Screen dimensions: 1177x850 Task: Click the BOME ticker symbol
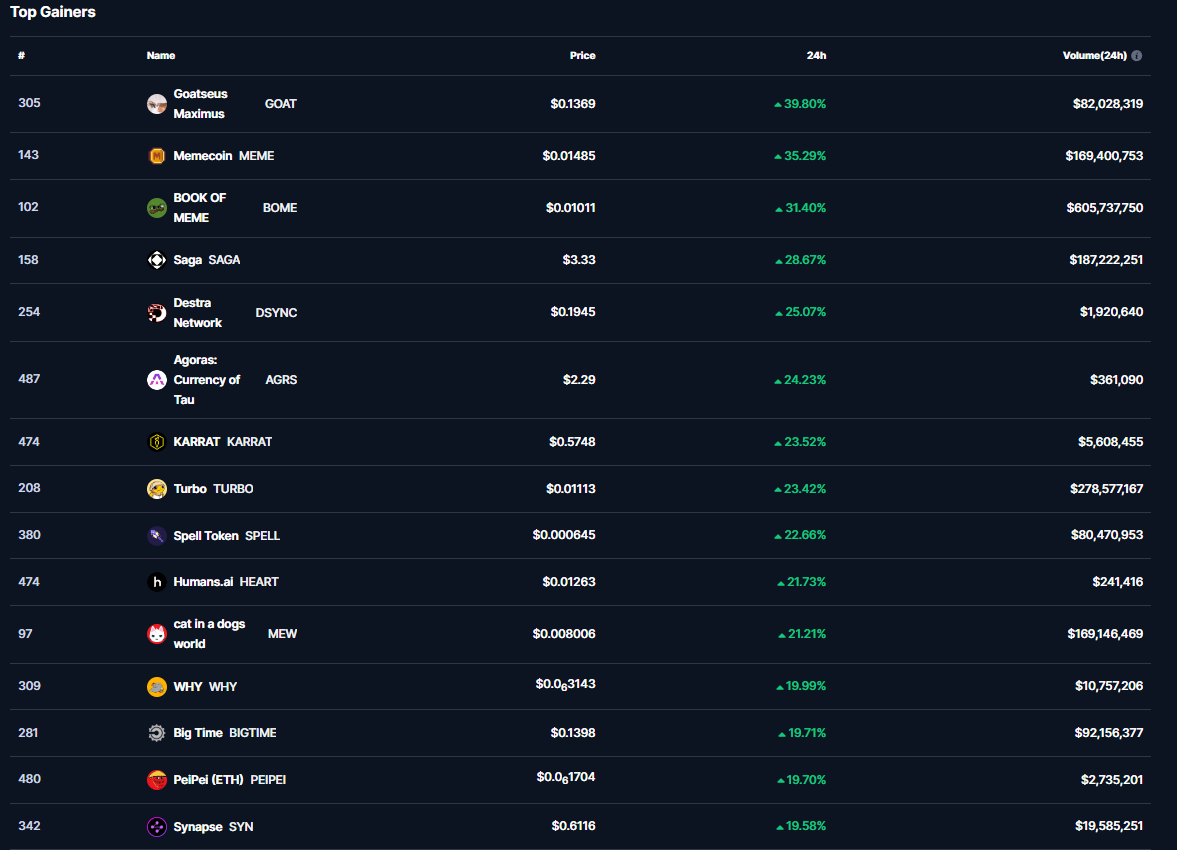click(280, 208)
